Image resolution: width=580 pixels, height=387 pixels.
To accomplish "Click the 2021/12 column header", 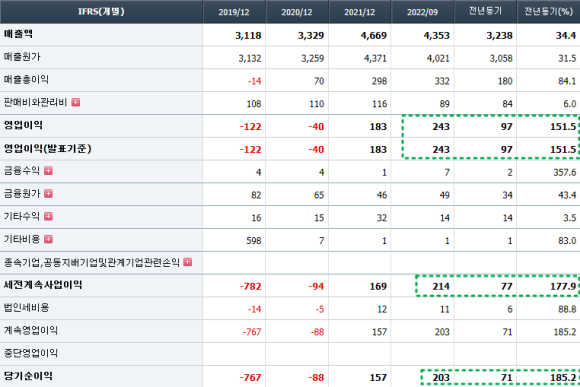I will [x=360, y=12].
